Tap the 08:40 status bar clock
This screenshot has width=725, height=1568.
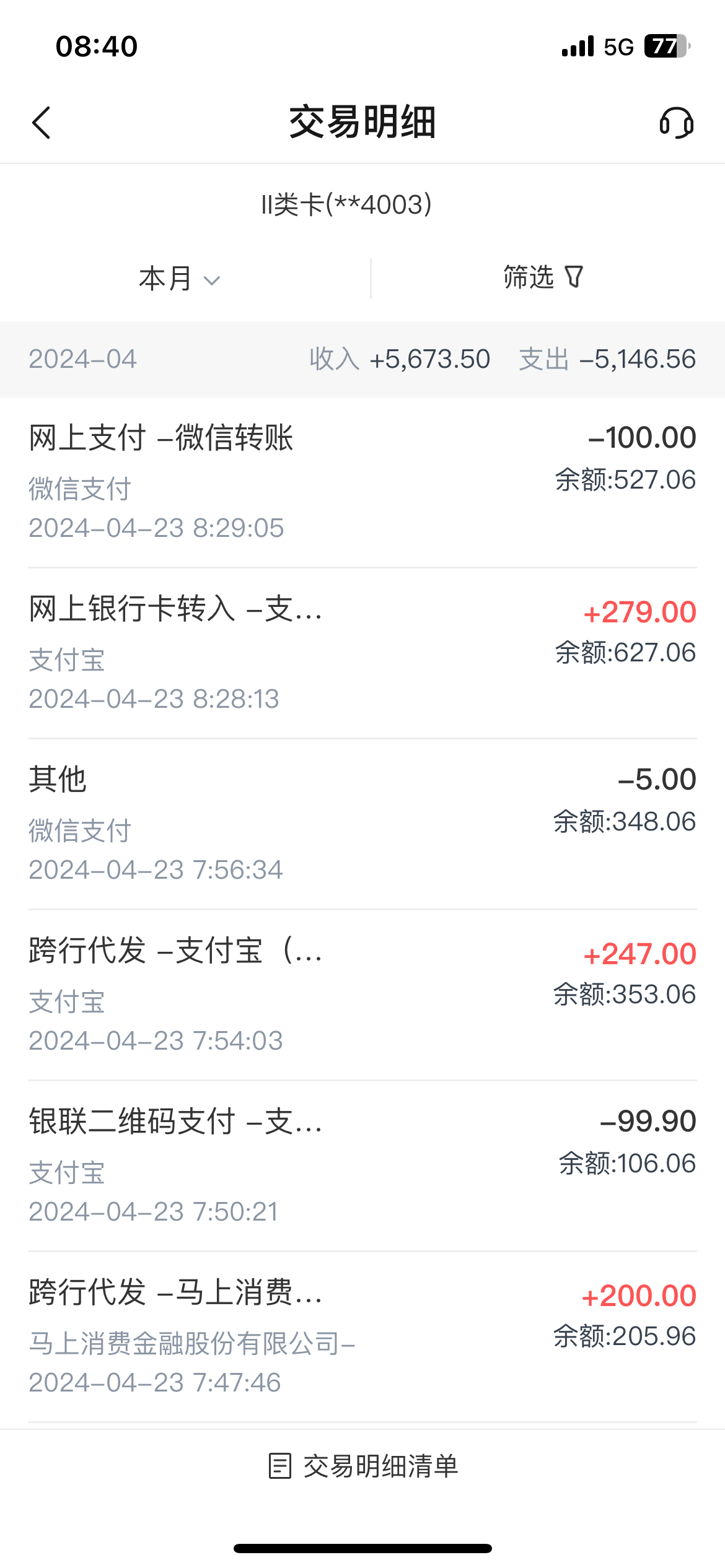point(97,46)
